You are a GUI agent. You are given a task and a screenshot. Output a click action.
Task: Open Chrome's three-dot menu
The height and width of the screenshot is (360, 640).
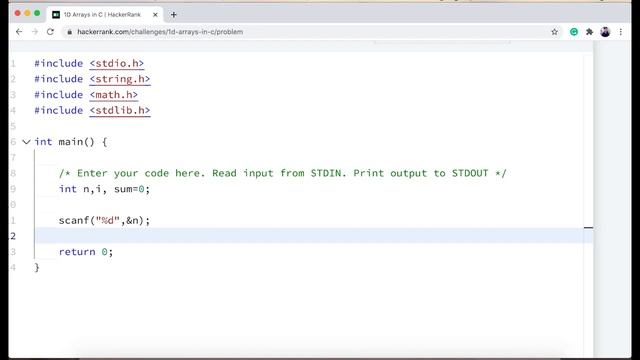click(x=621, y=31)
